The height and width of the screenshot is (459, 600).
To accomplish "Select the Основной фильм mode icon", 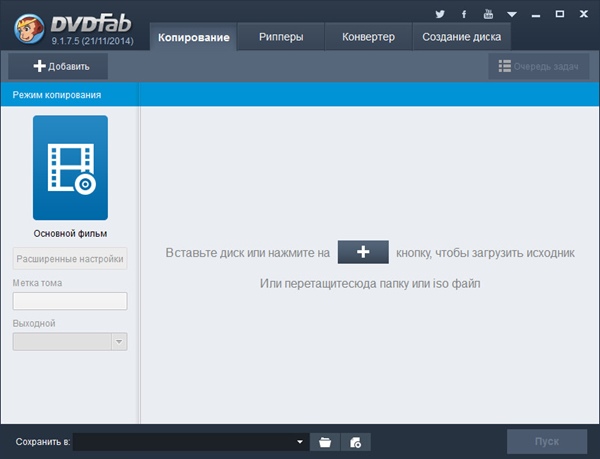I will 70,167.
